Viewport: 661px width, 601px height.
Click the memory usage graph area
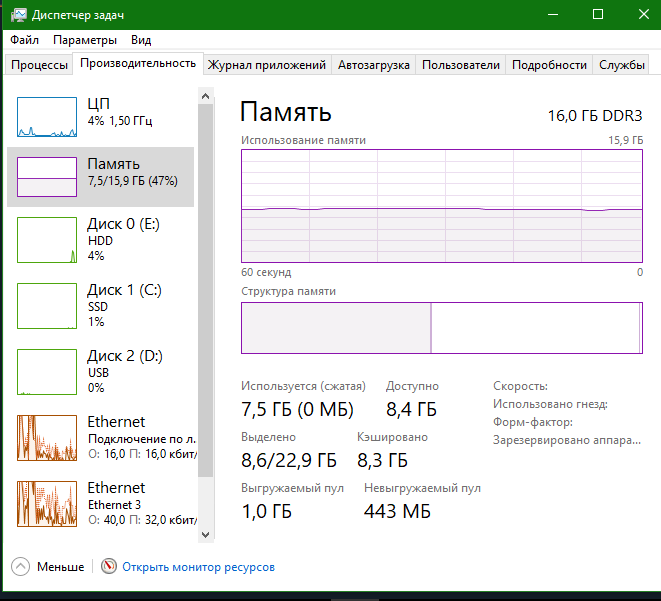click(x=442, y=206)
